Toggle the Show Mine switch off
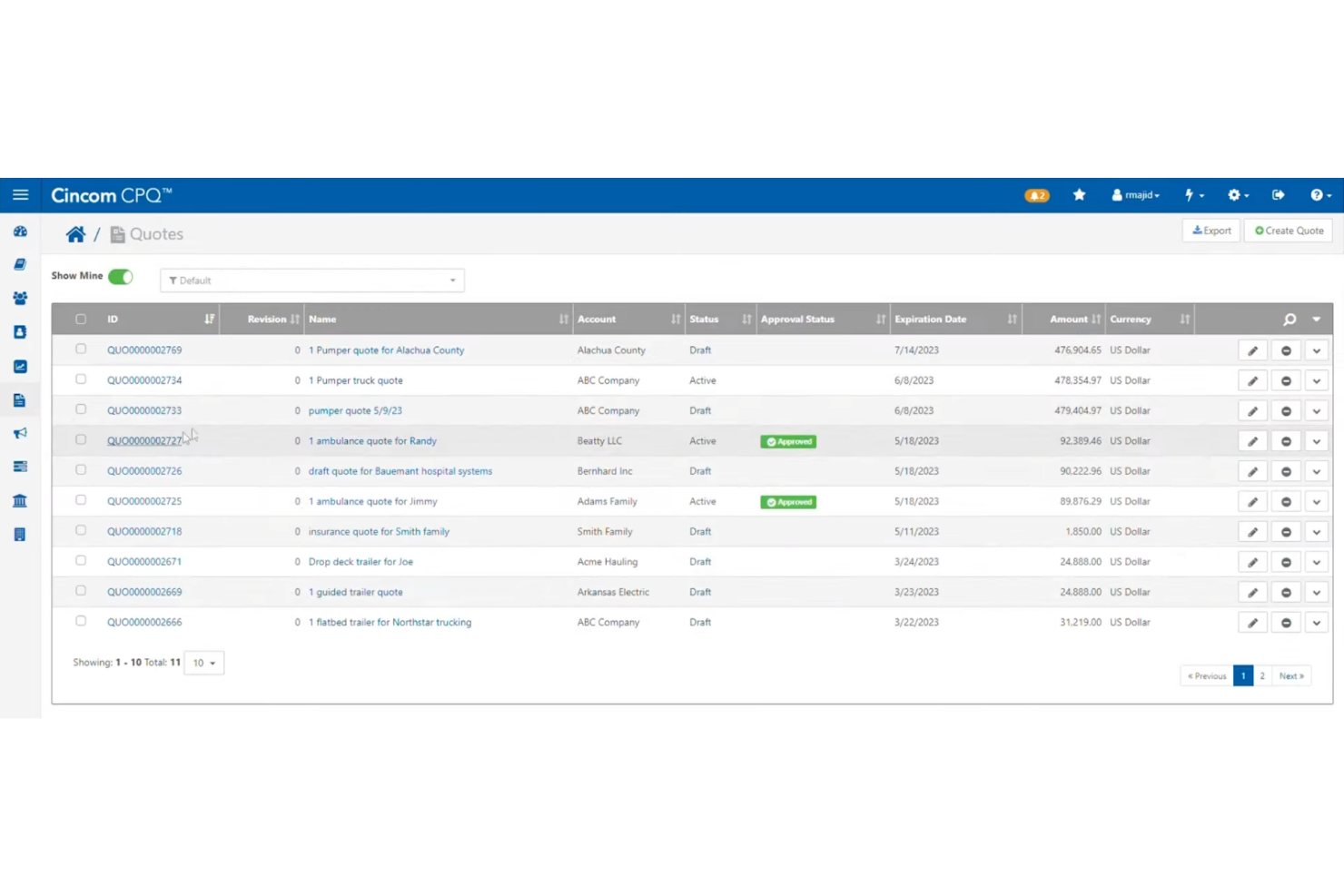Viewport: 1344px width, 896px height. (x=121, y=276)
